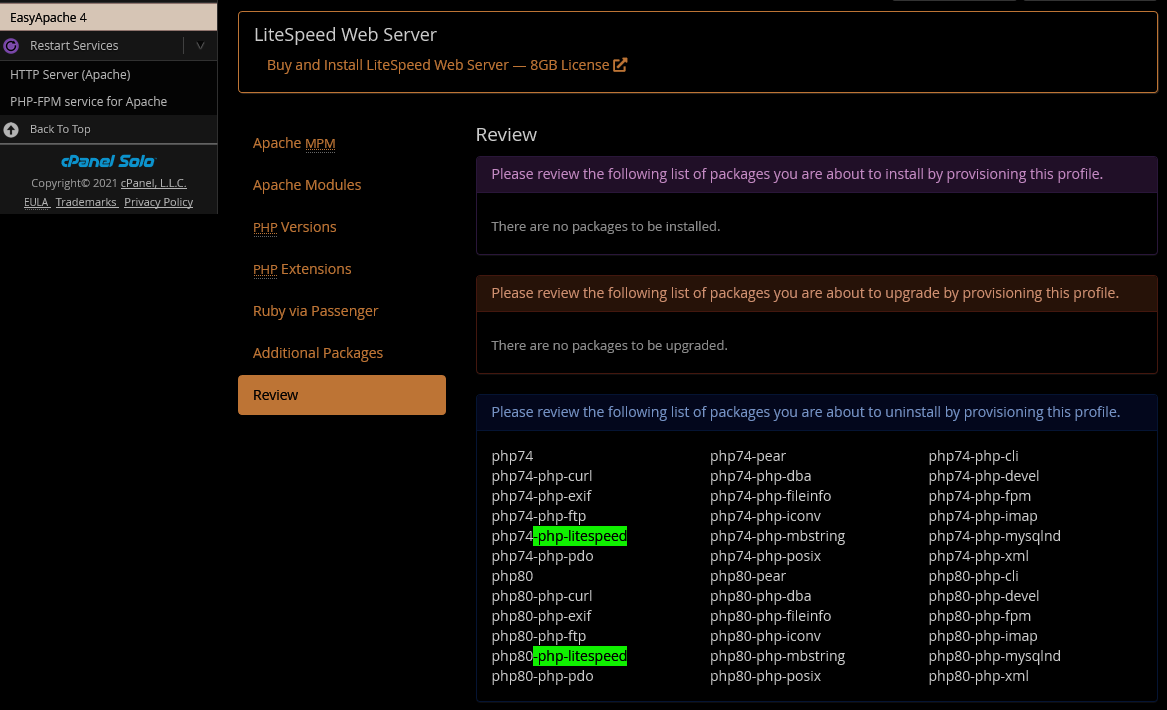
Task: Click the LiteSpeed Web Server heading
Action: pyautogui.click(x=345, y=34)
